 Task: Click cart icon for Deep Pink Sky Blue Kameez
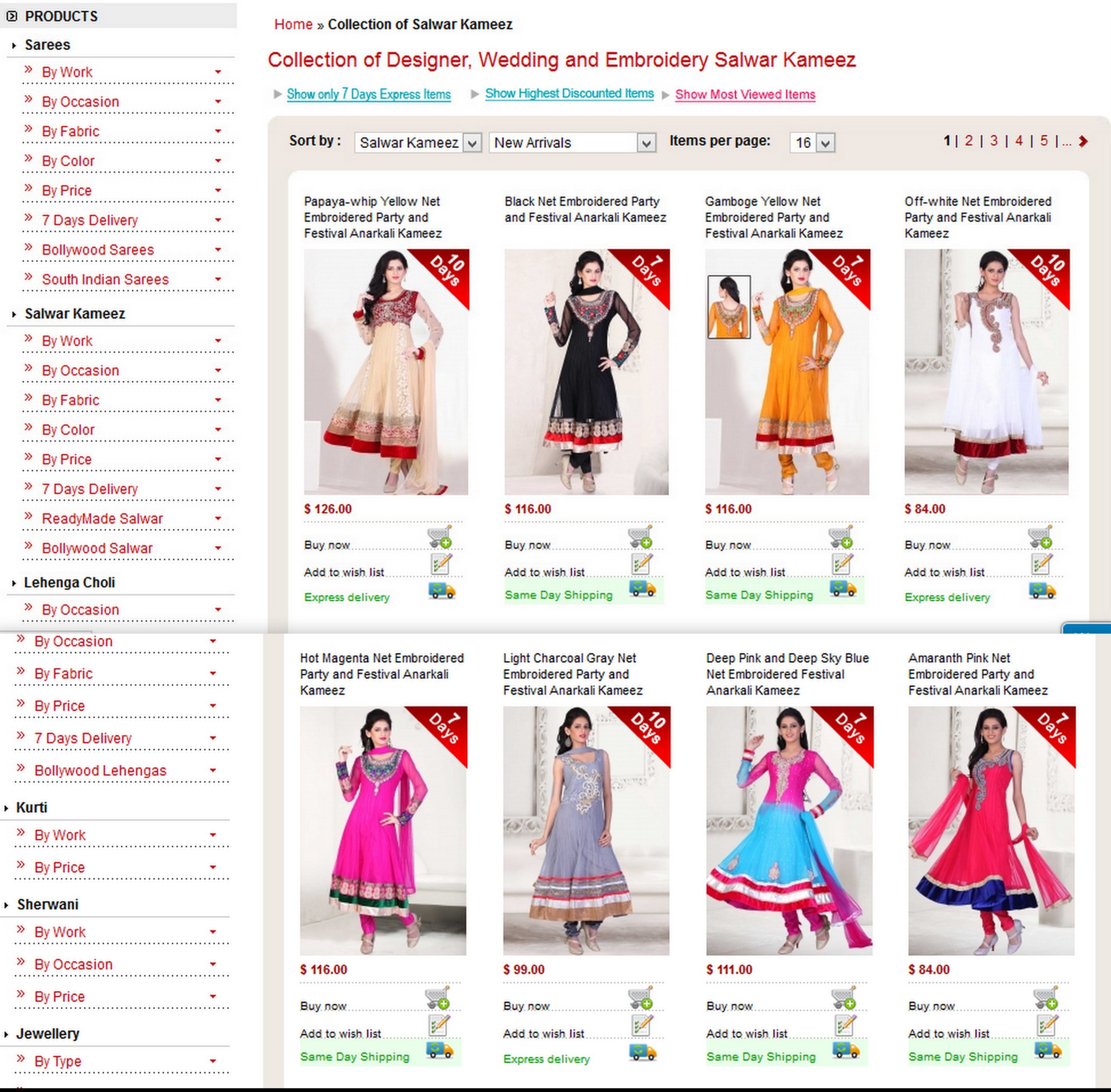(843, 998)
